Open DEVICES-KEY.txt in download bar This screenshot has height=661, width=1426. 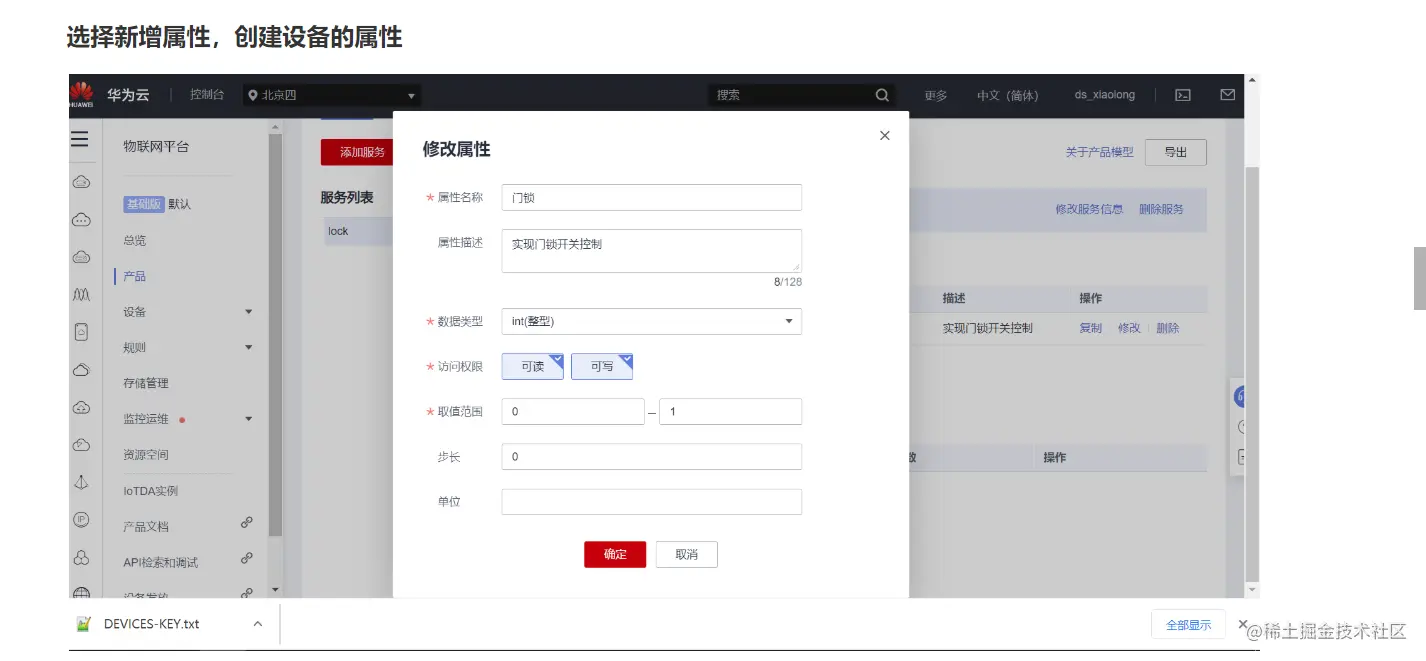(152, 624)
